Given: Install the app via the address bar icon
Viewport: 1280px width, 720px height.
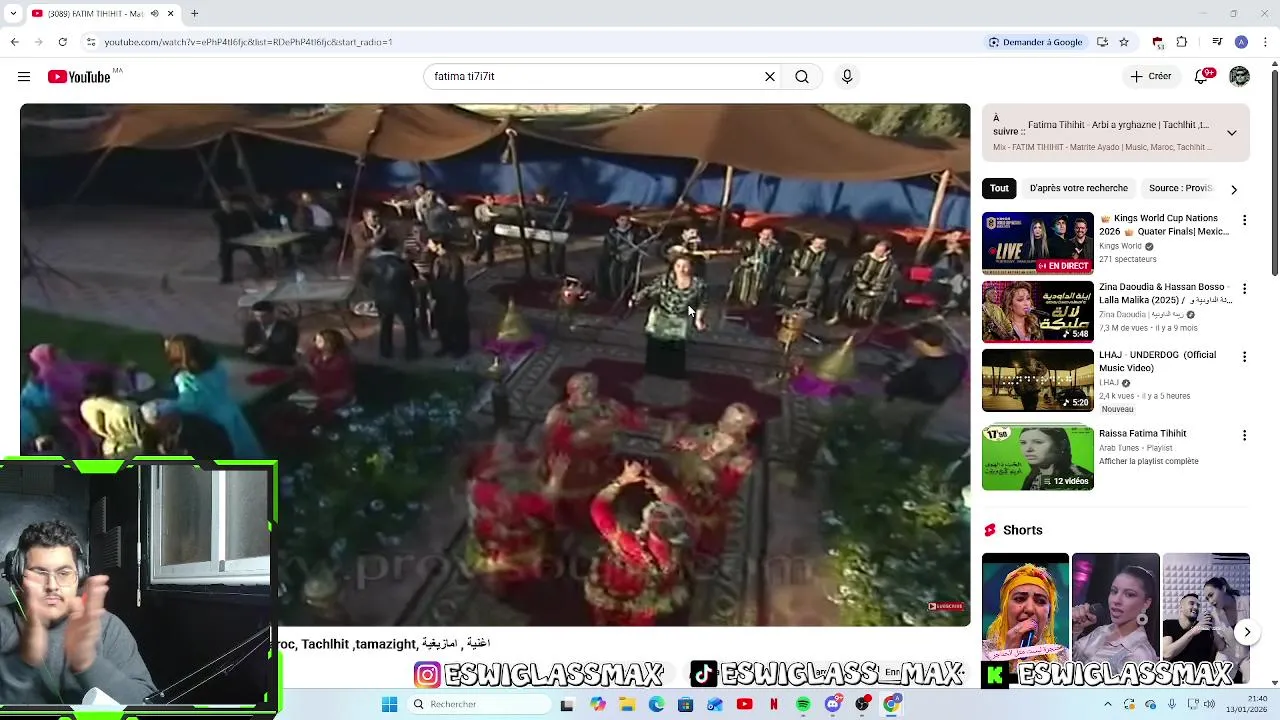Looking at the screenshot, I should 1102,42.
